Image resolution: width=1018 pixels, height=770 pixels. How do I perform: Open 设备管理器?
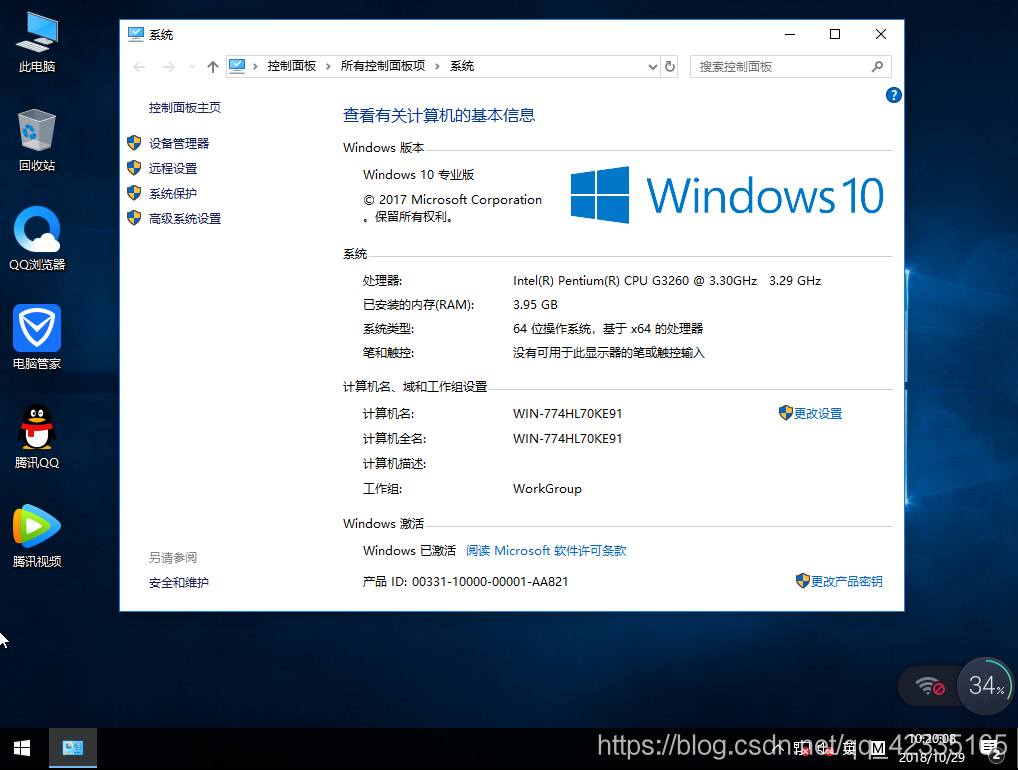[179, 143]
